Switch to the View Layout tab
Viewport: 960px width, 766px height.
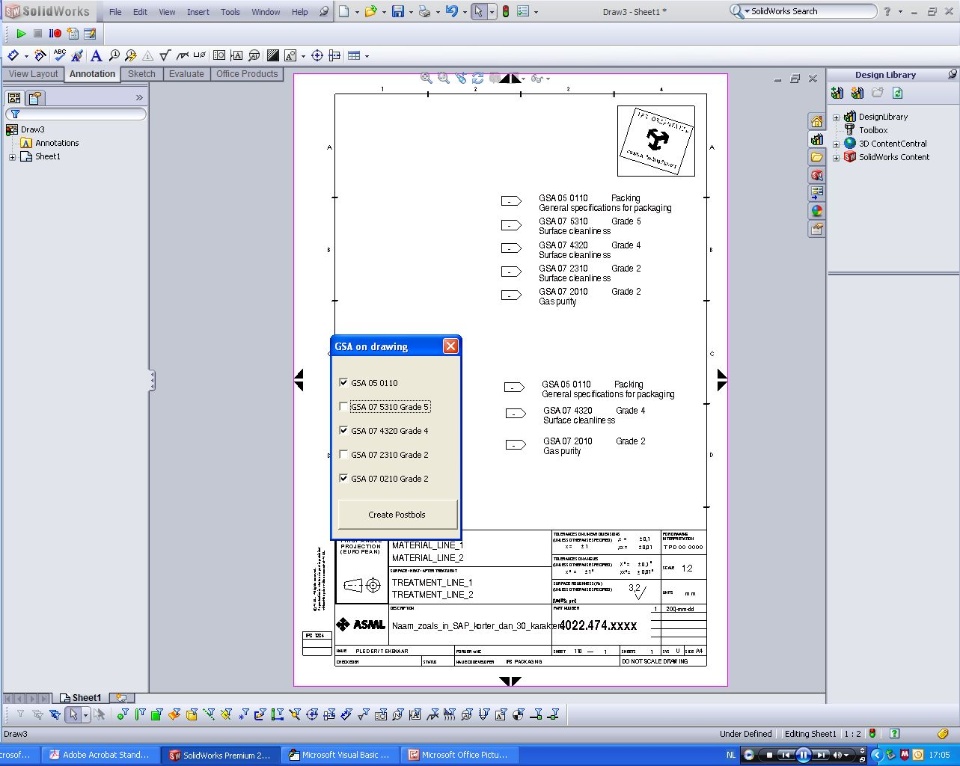coord(33,74)
